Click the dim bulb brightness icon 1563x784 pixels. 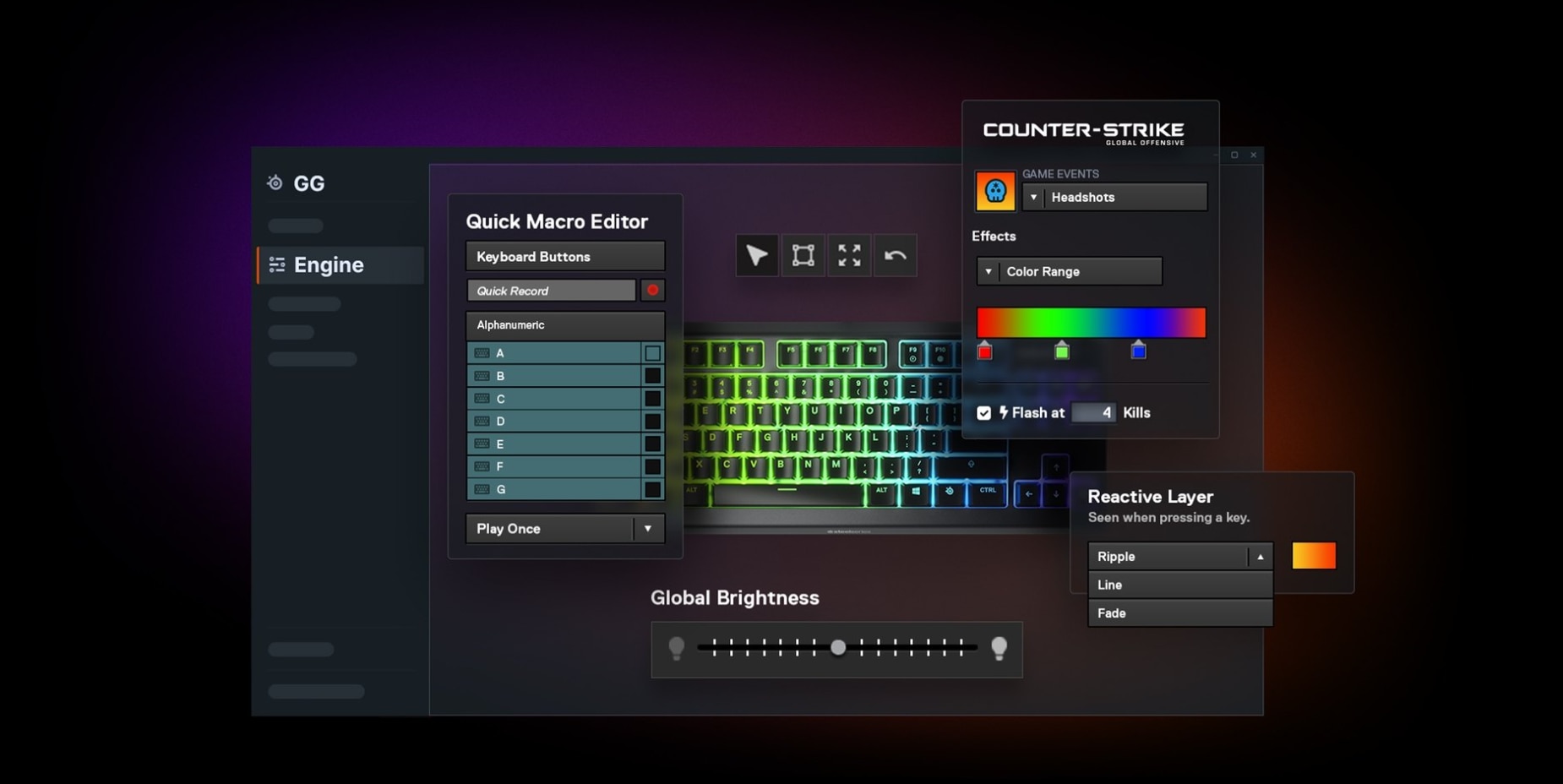pyautogui.click(x=677, y=648)
